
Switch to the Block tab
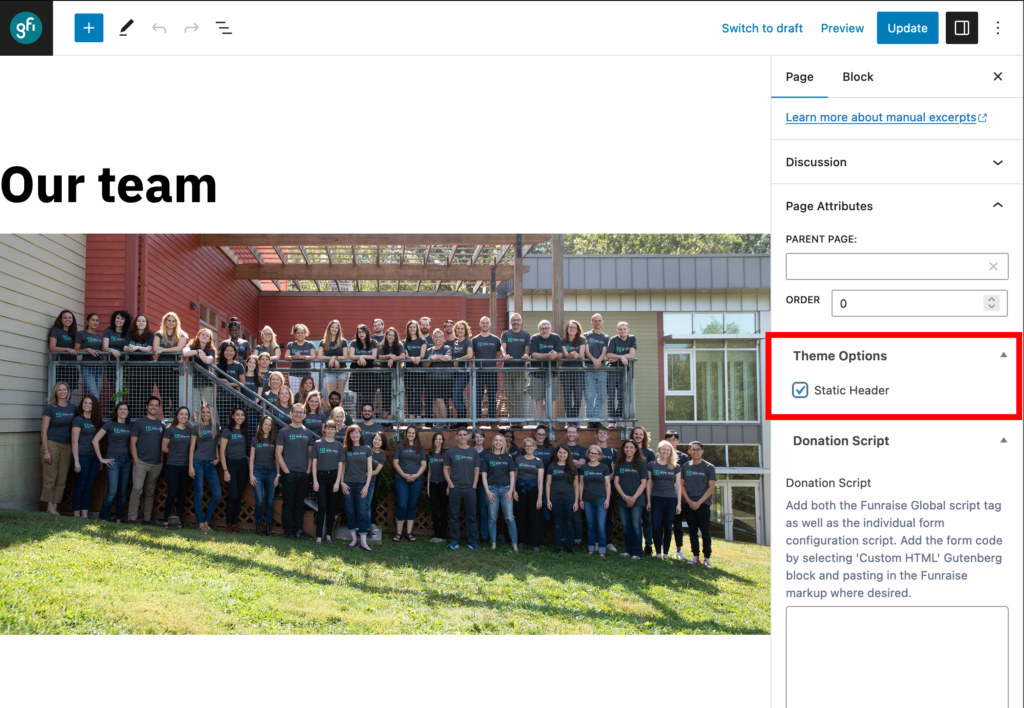pyautogui.click(x=857, y=77)
